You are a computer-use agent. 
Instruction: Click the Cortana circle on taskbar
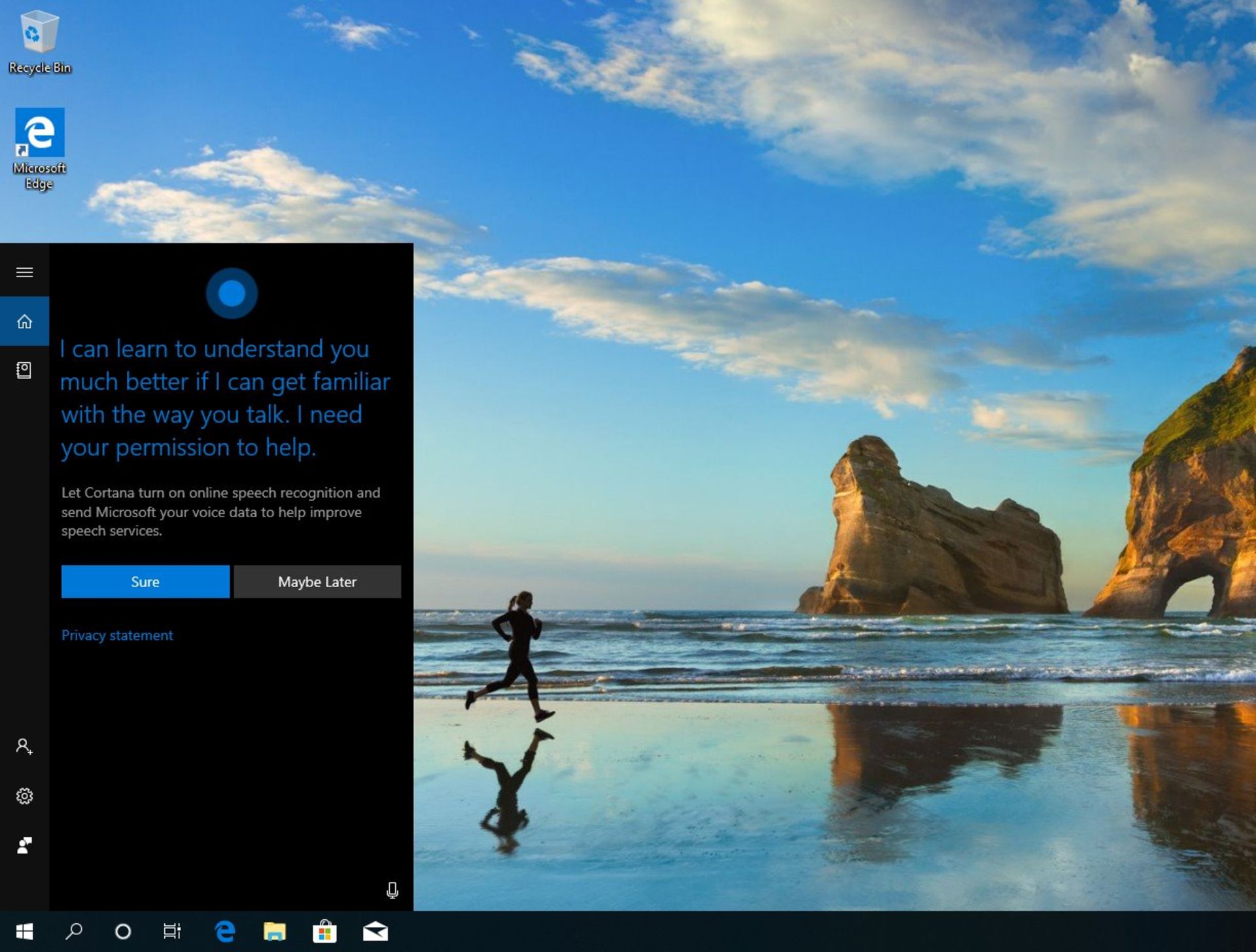click(123, 931)
